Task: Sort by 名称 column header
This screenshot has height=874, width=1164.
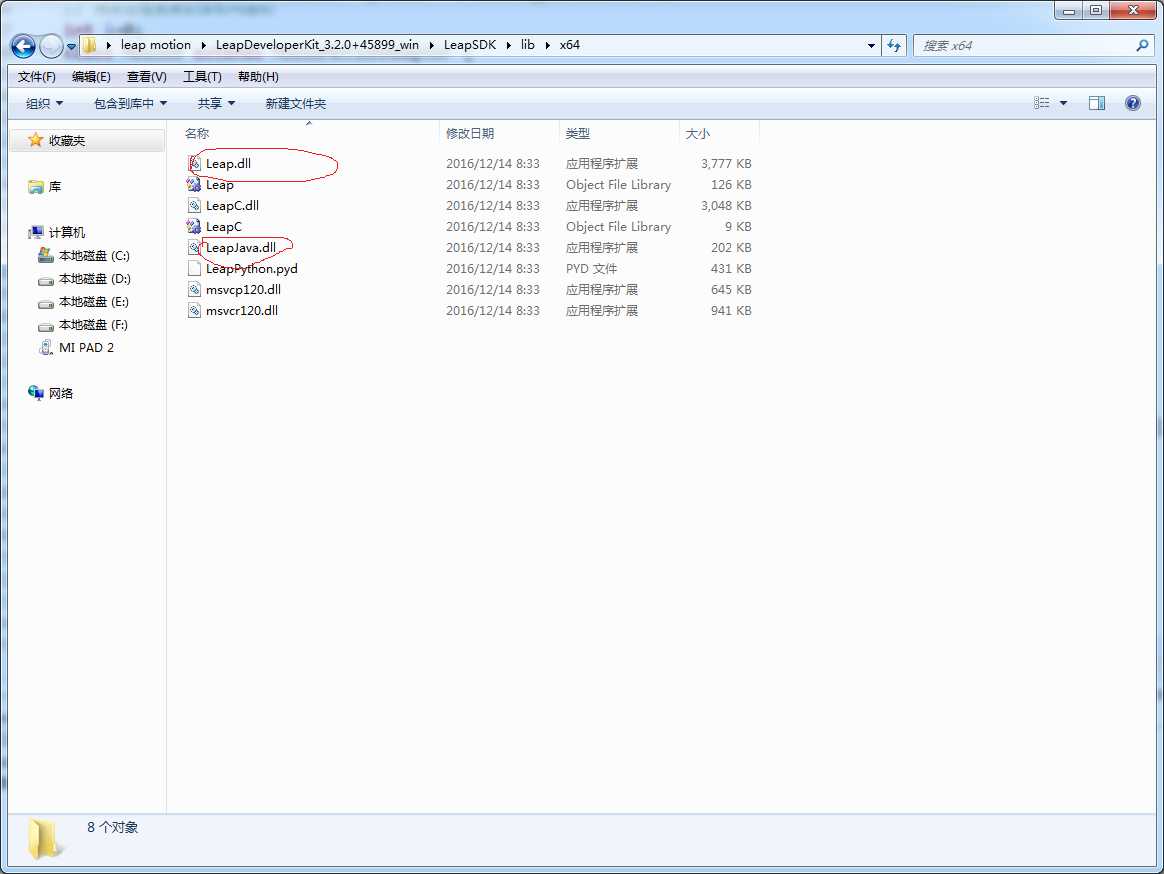Action: click(197, 134)
